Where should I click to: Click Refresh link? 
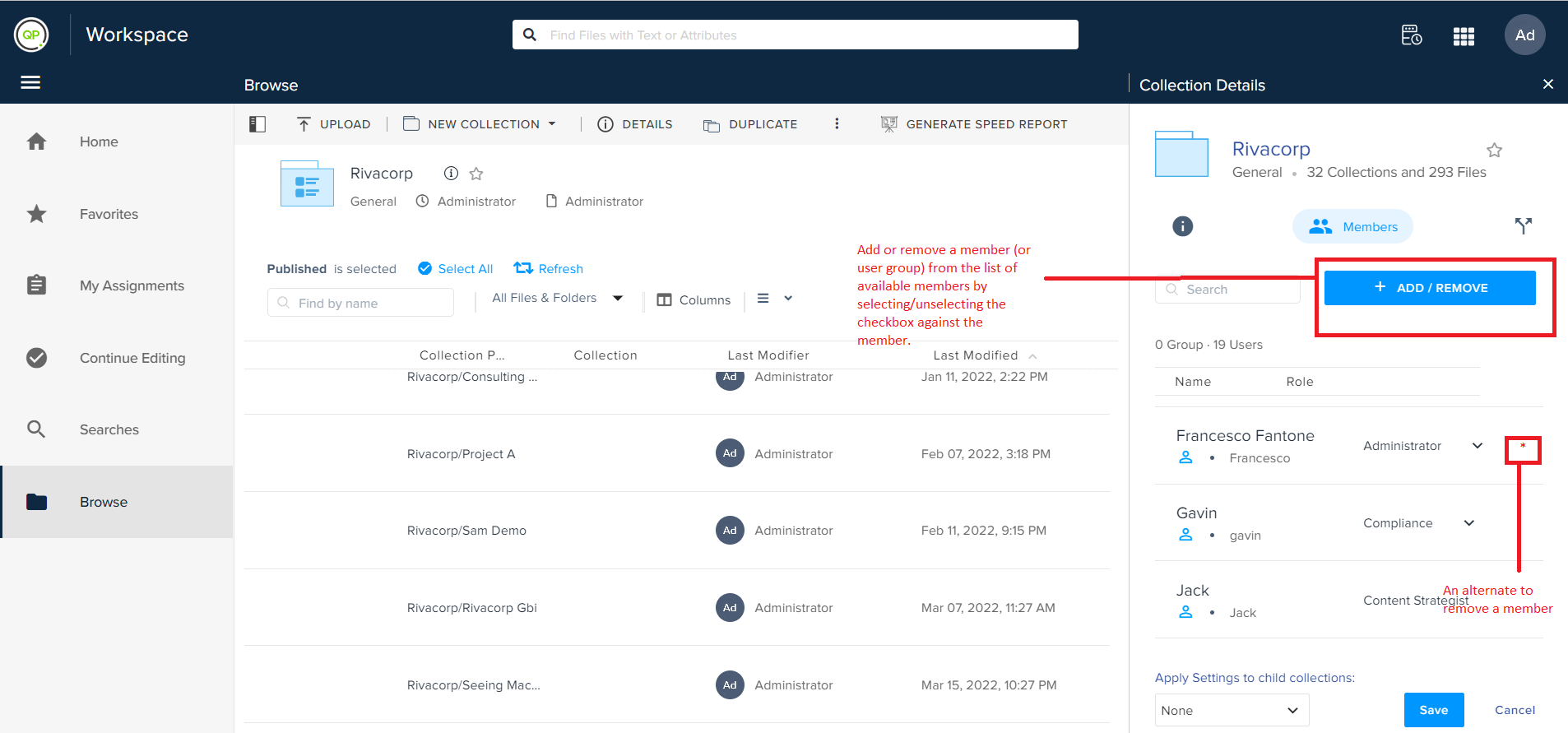point(548,268)
